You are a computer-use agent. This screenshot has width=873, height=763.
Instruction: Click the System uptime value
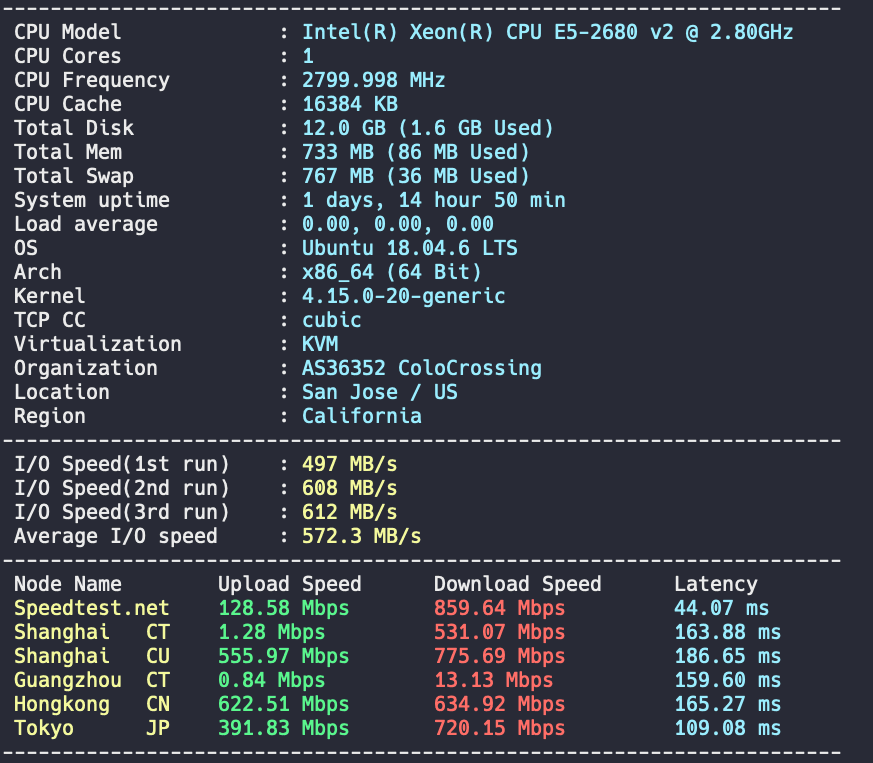point(434,200)
